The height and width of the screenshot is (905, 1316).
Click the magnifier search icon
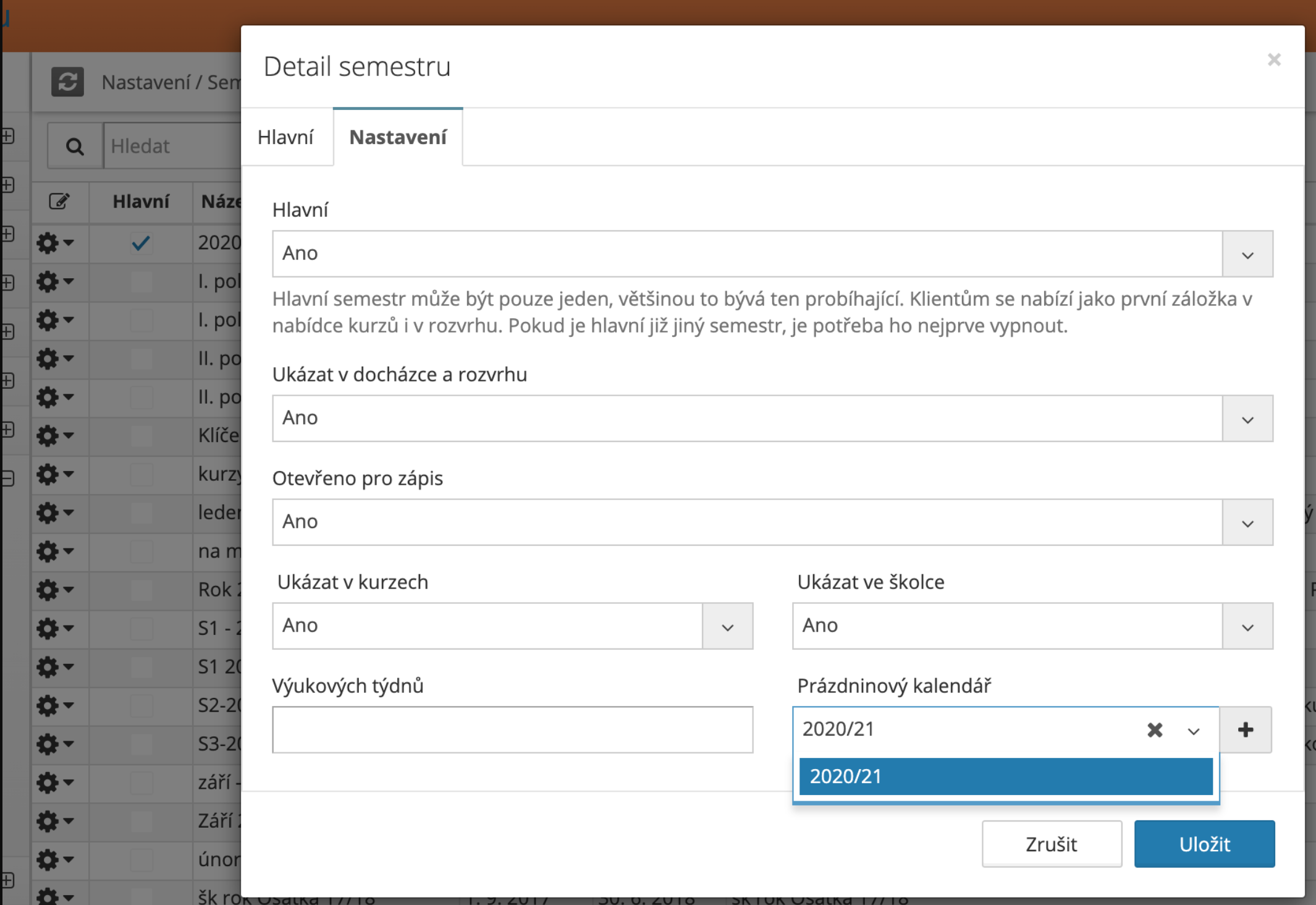pyautogui.click(x=75, y=147)
